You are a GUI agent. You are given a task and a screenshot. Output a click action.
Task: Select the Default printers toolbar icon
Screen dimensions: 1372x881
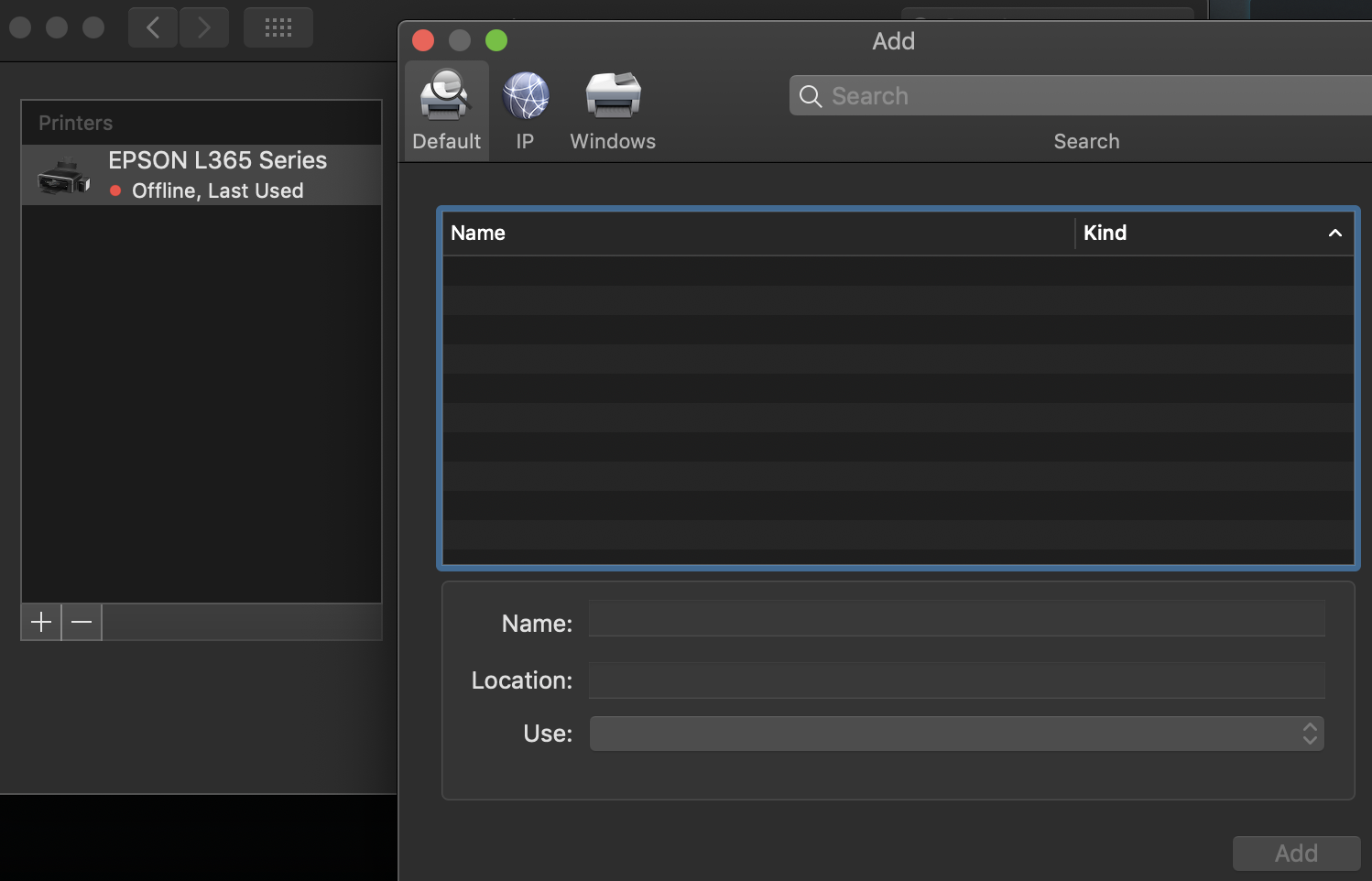tap(446, 110)
